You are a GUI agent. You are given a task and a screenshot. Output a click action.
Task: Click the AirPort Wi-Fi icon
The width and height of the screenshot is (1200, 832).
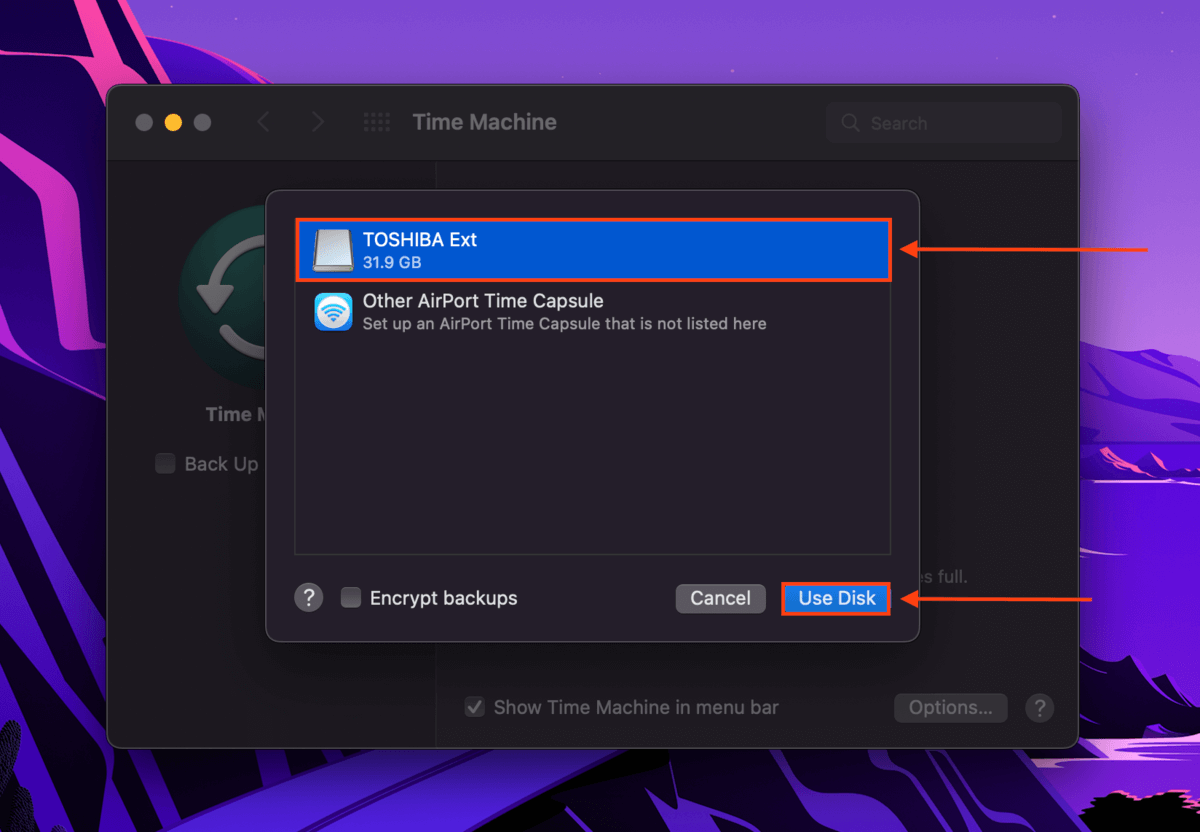tap(333, 312)
